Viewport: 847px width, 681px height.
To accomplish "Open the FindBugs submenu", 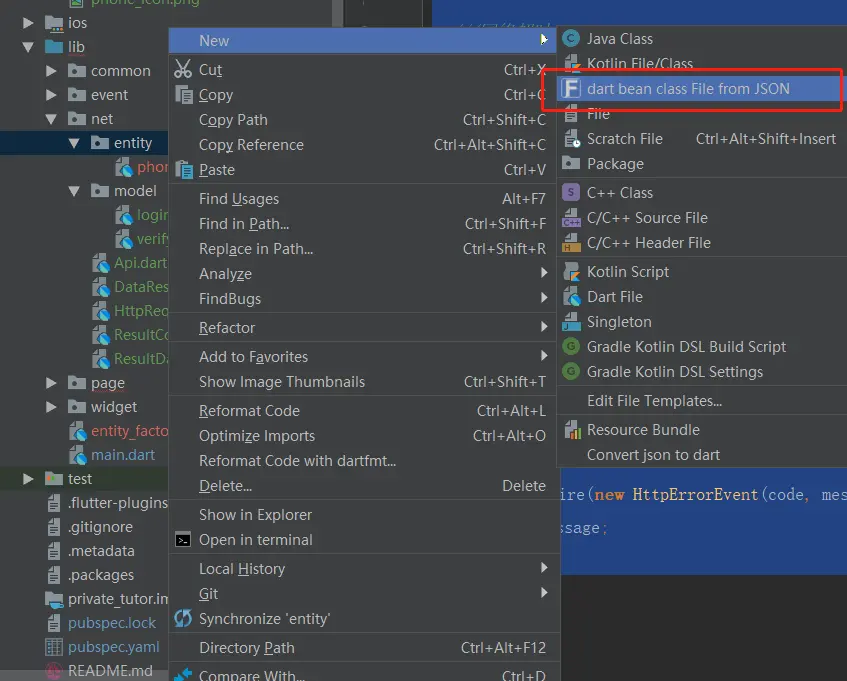I will pos(362,299).
